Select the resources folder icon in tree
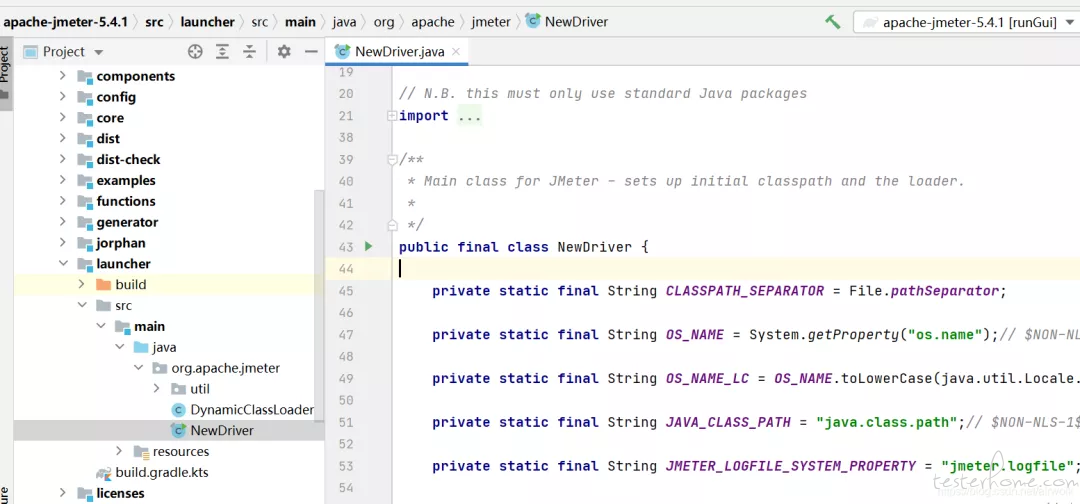The width and height of the screenshot is (1080, 504). click(x=141, y=452)
